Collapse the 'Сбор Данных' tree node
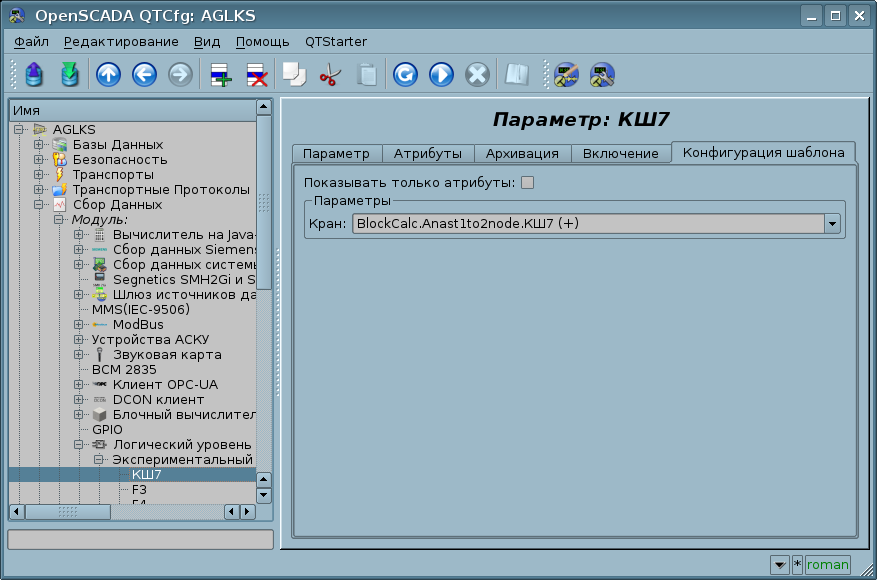The height and width of the screenshot is (580, 877). pyautogui.click(x=39, y=205)
